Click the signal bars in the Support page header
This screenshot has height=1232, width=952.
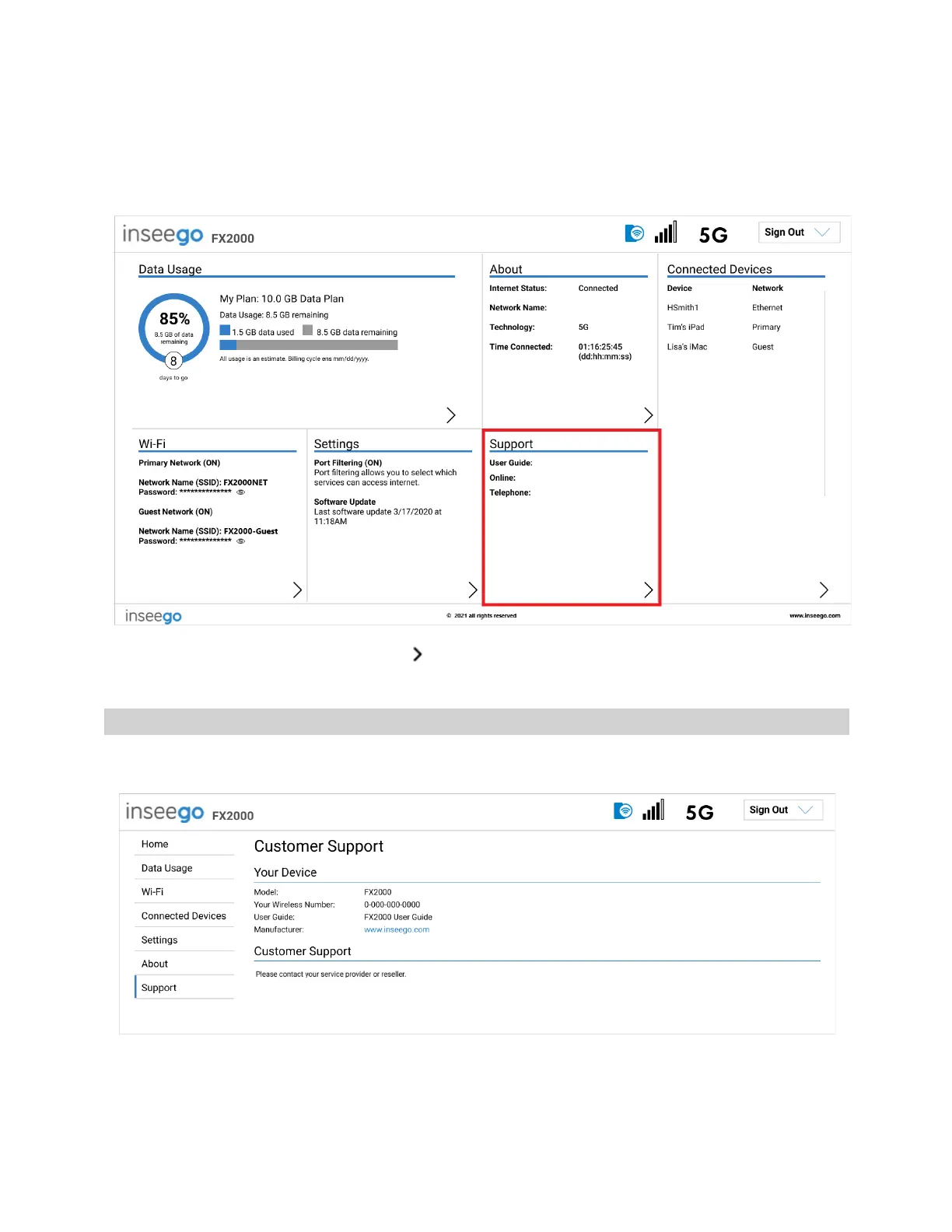click(x=653, y=810)
